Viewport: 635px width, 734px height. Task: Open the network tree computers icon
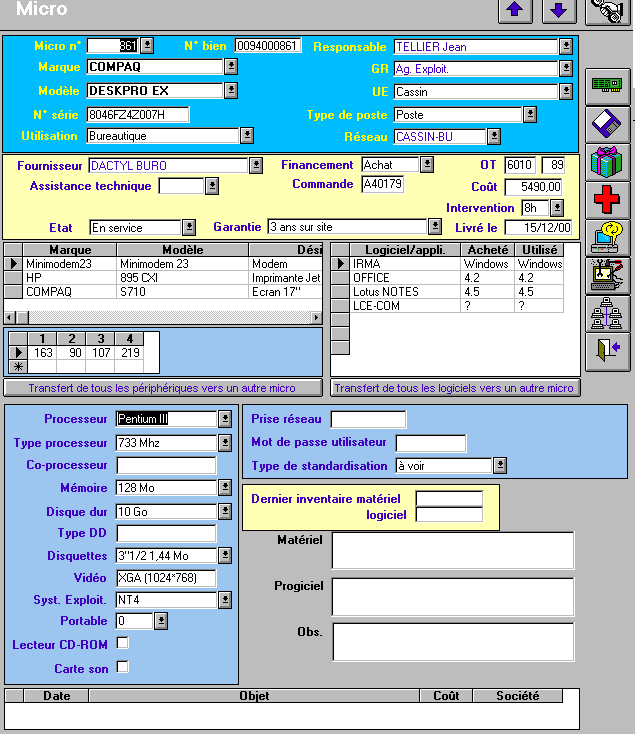607,314
